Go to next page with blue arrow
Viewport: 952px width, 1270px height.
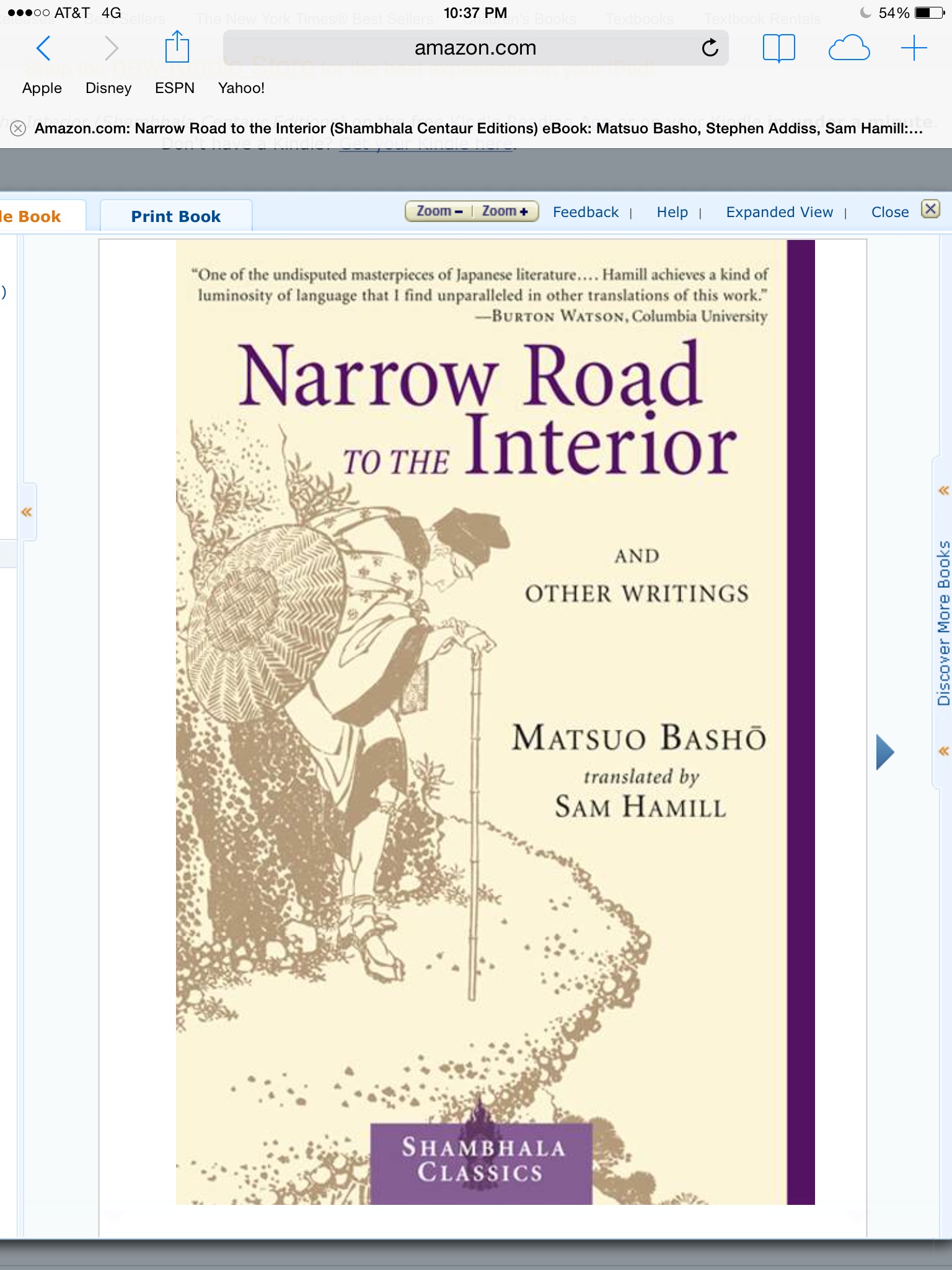pyautogui.click(x=884, y=752)
